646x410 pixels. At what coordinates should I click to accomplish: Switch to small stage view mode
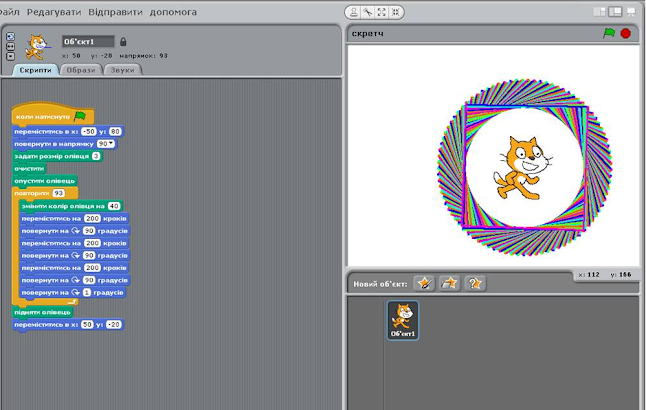tap(599, 12)
